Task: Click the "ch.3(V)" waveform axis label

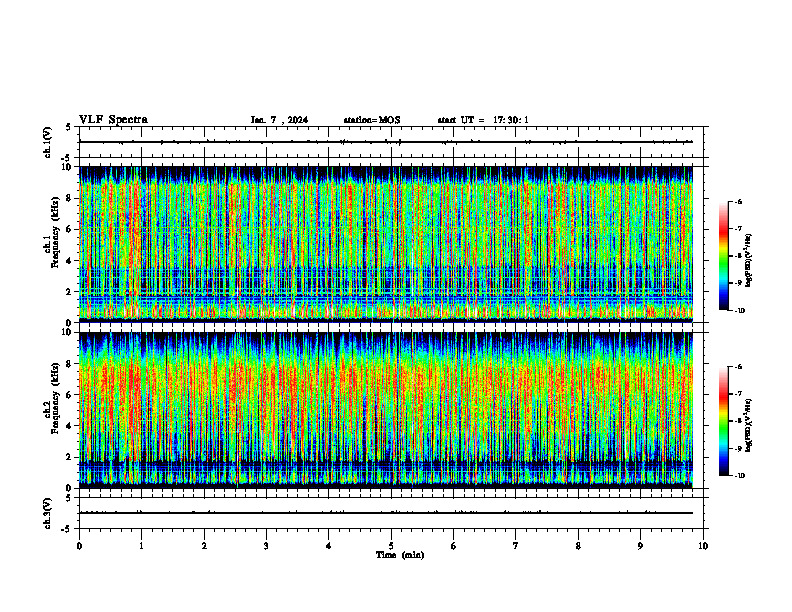Action: click(x=48, y=513)
